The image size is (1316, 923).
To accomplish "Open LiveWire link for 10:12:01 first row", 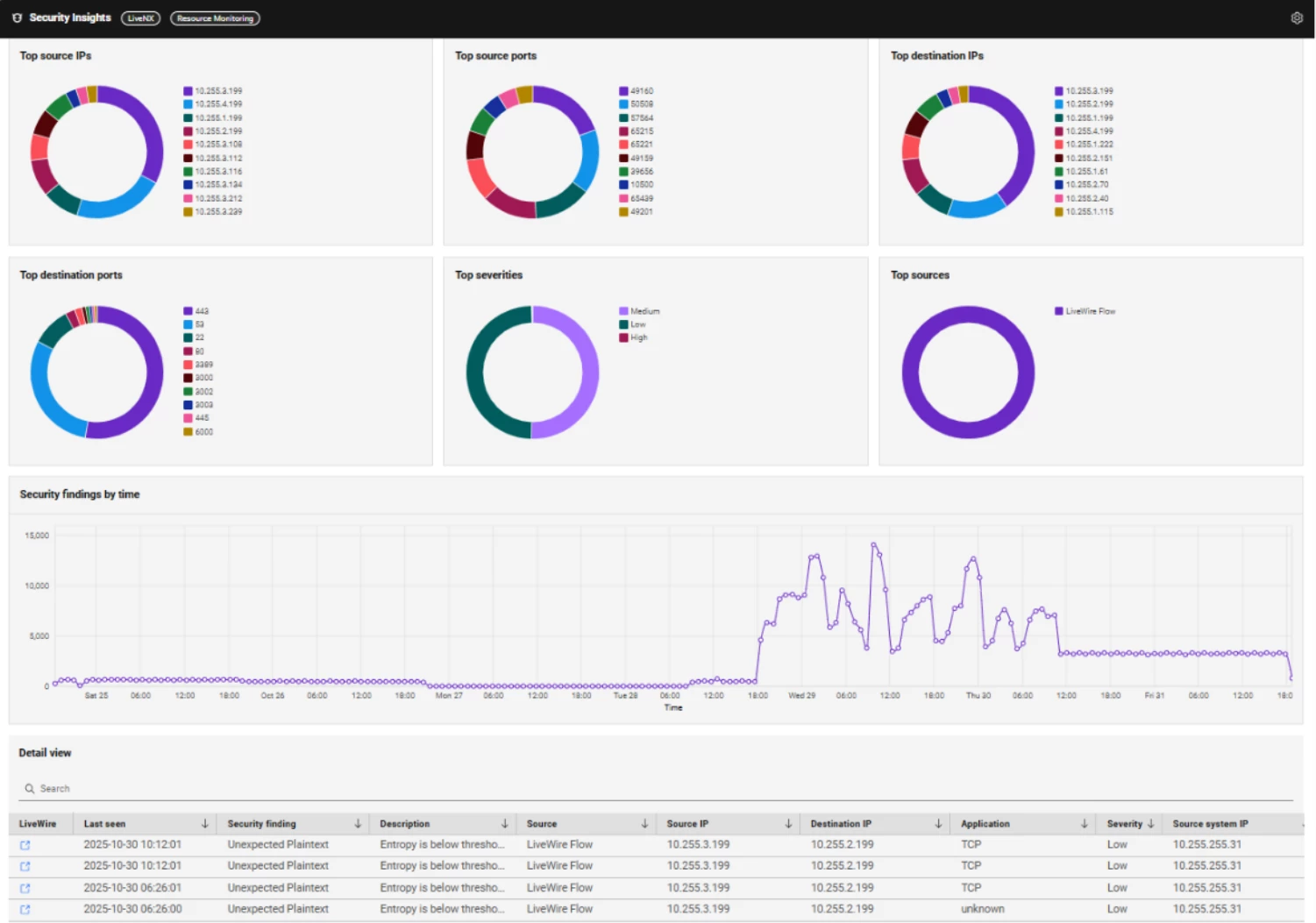I will pyautogui.click(x=25, y=845).
